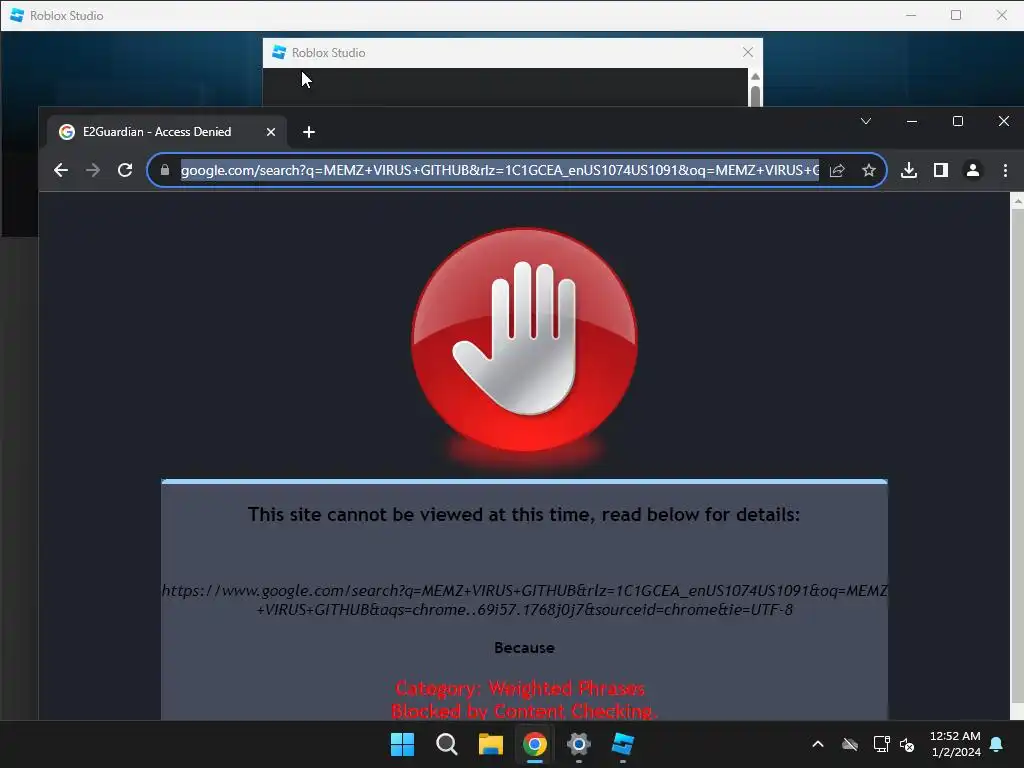Maximize the main Roblox Studio window

tap(956, 15)
